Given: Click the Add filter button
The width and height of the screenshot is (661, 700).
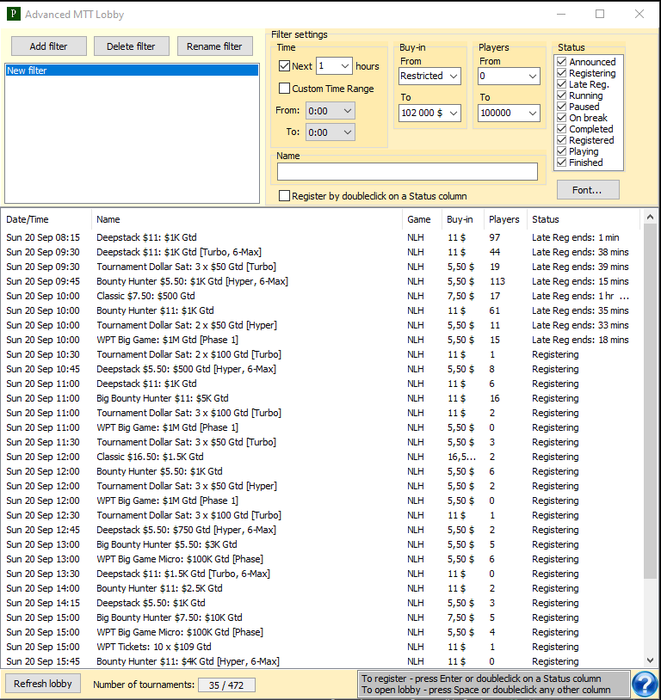Looking at the screenshot, I should coord(49,46).
